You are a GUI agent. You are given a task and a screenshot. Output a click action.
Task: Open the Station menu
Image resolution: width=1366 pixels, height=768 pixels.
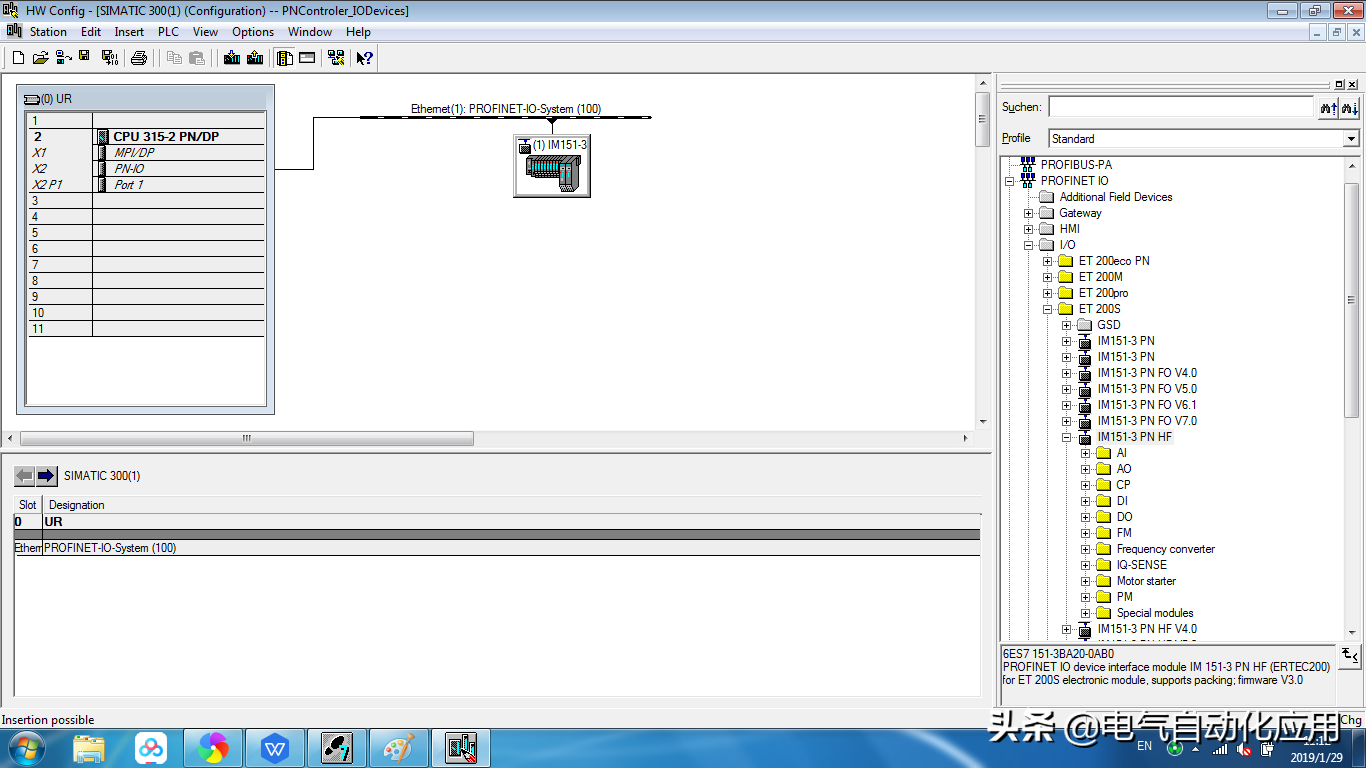click(x=48, y=32)
